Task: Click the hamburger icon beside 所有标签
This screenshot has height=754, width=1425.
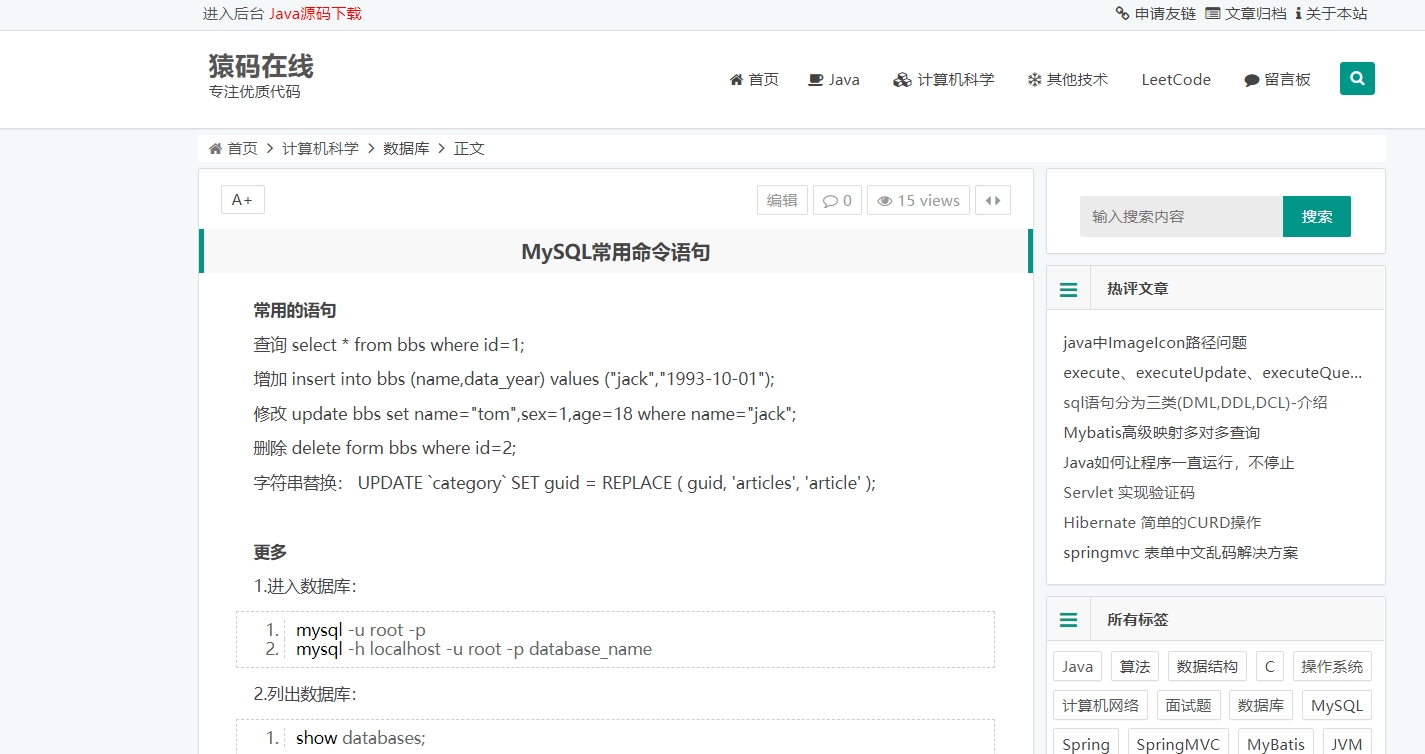Action: (1069, 620)
